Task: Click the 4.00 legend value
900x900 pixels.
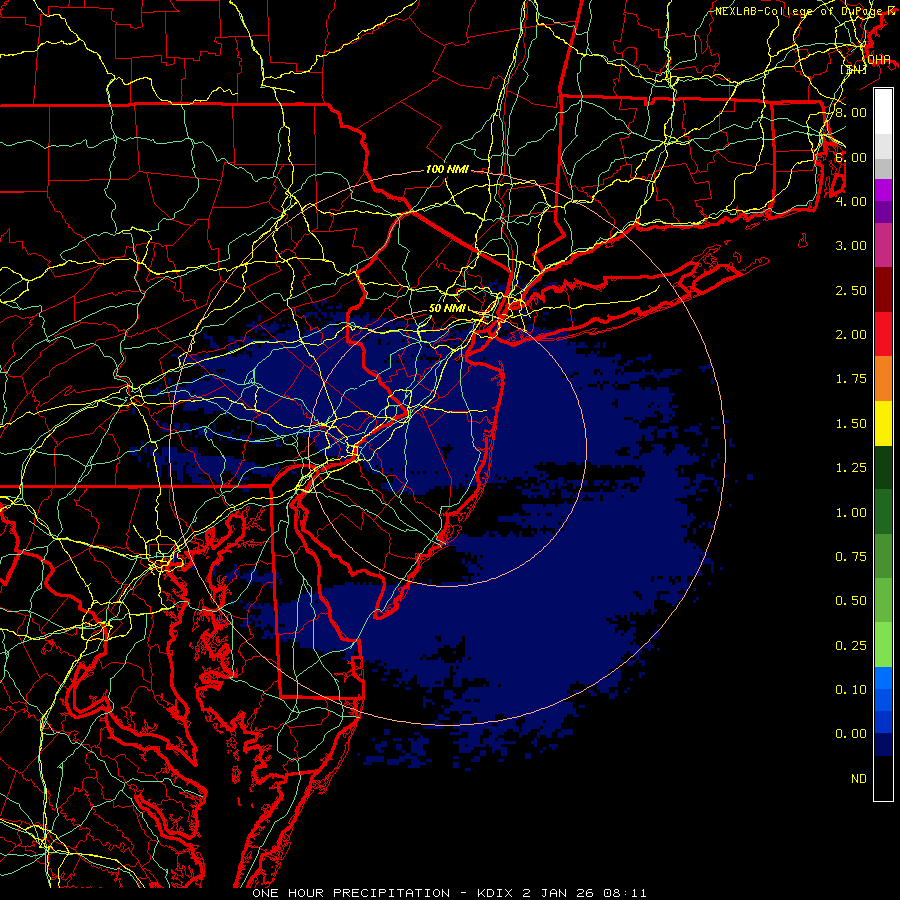Action: pyautogui.click(x=851, y=201)
